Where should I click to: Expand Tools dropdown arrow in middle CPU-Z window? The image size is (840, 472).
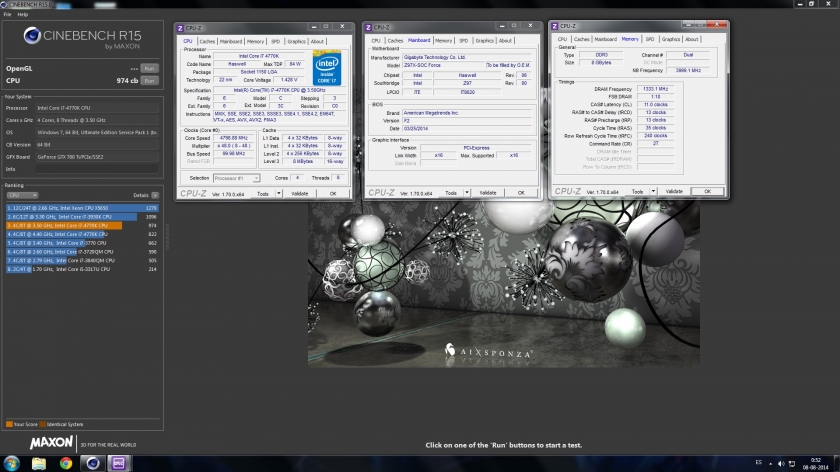click(x=467, y=193)
